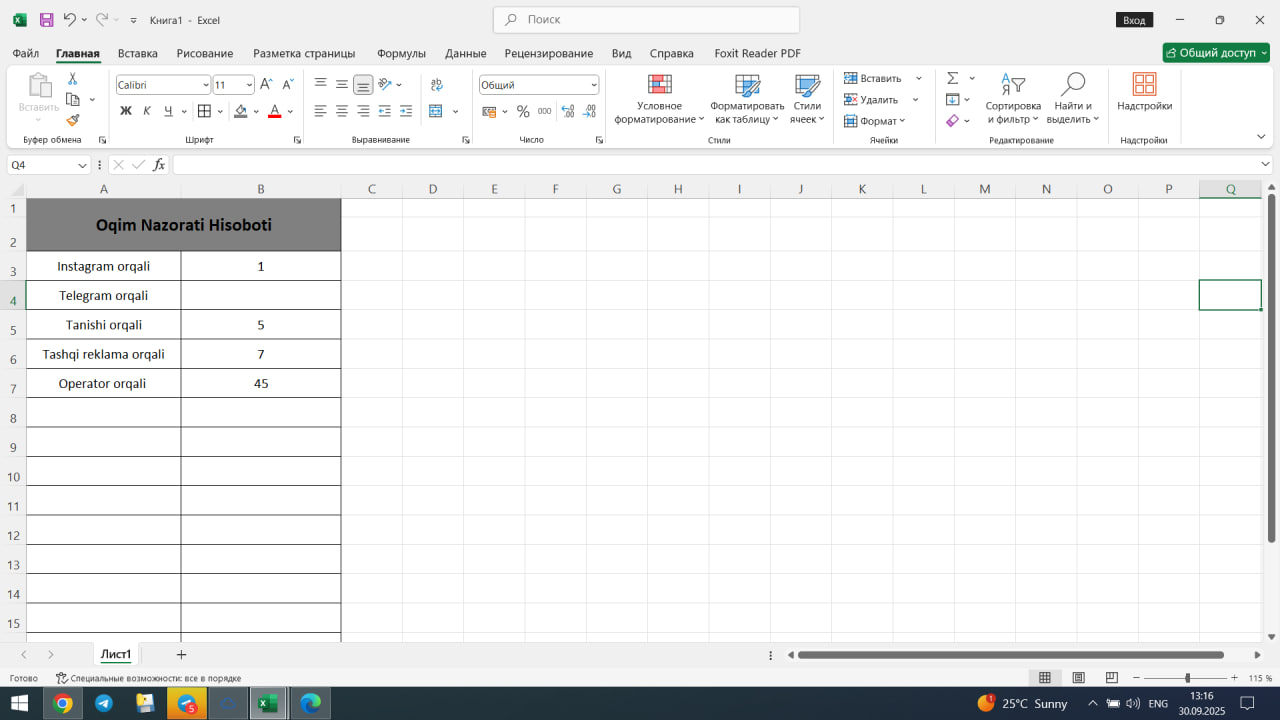1280x720 pixels.
Task: Click the Cut scissors icon
Action: [x=73, y=78]
